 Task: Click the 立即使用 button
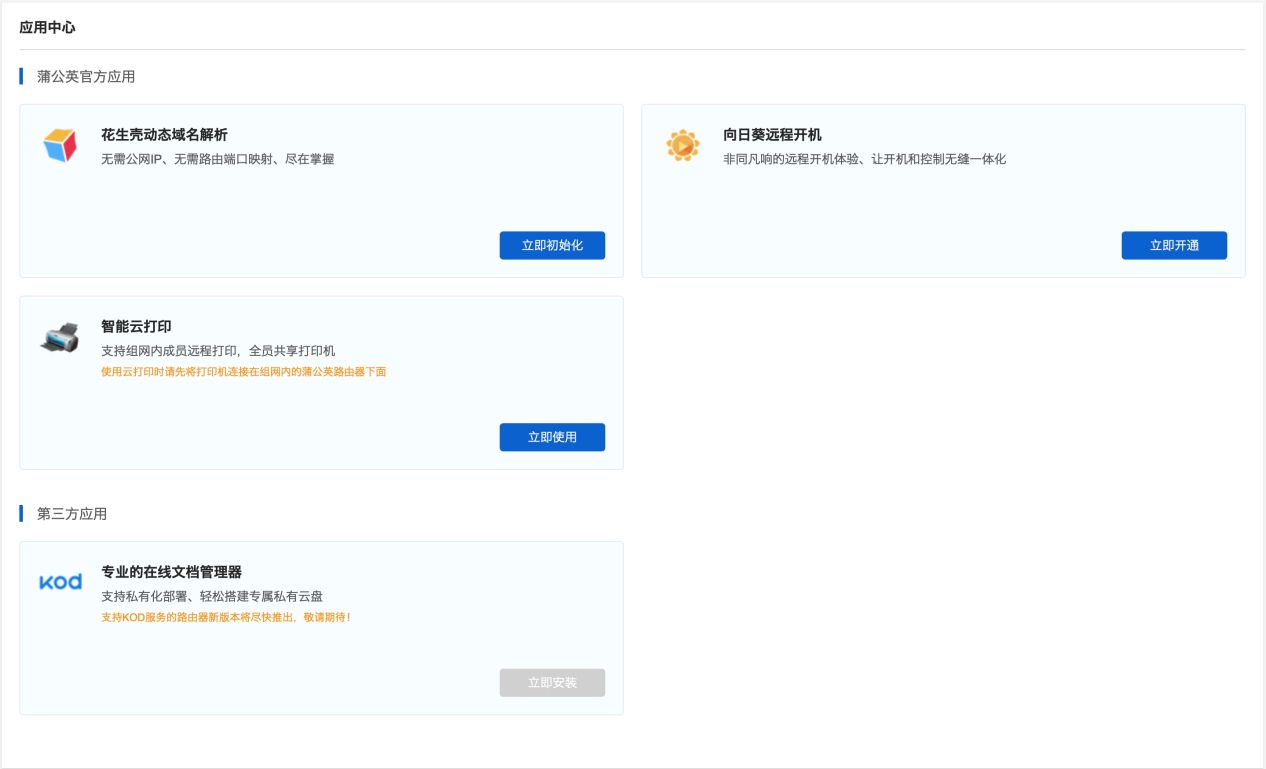[x=552, y=437]
